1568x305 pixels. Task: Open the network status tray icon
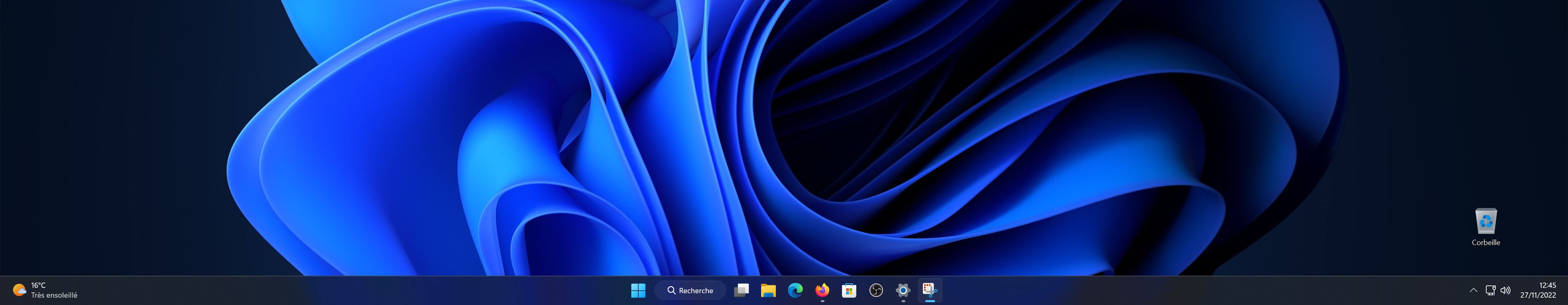click(1490, 290)
